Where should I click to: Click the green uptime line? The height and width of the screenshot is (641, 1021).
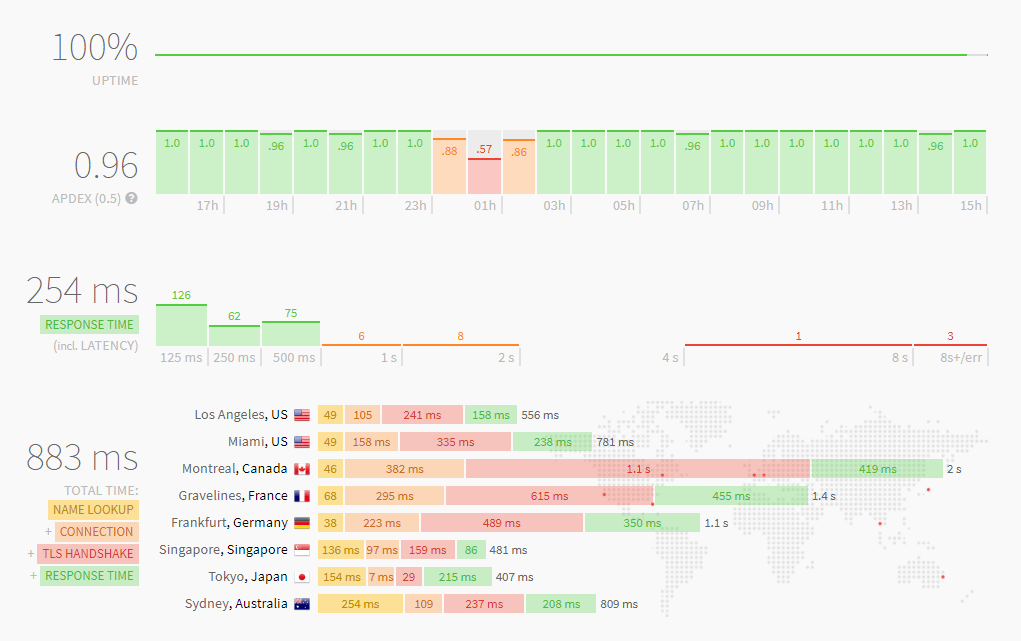pos(560,55)
